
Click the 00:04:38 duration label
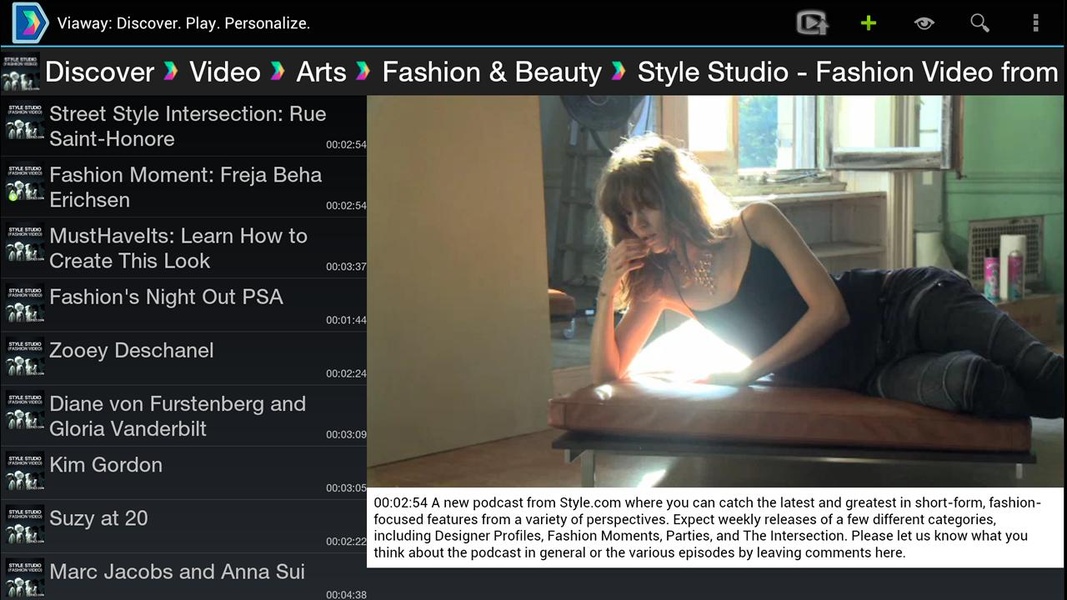[346, 595]
